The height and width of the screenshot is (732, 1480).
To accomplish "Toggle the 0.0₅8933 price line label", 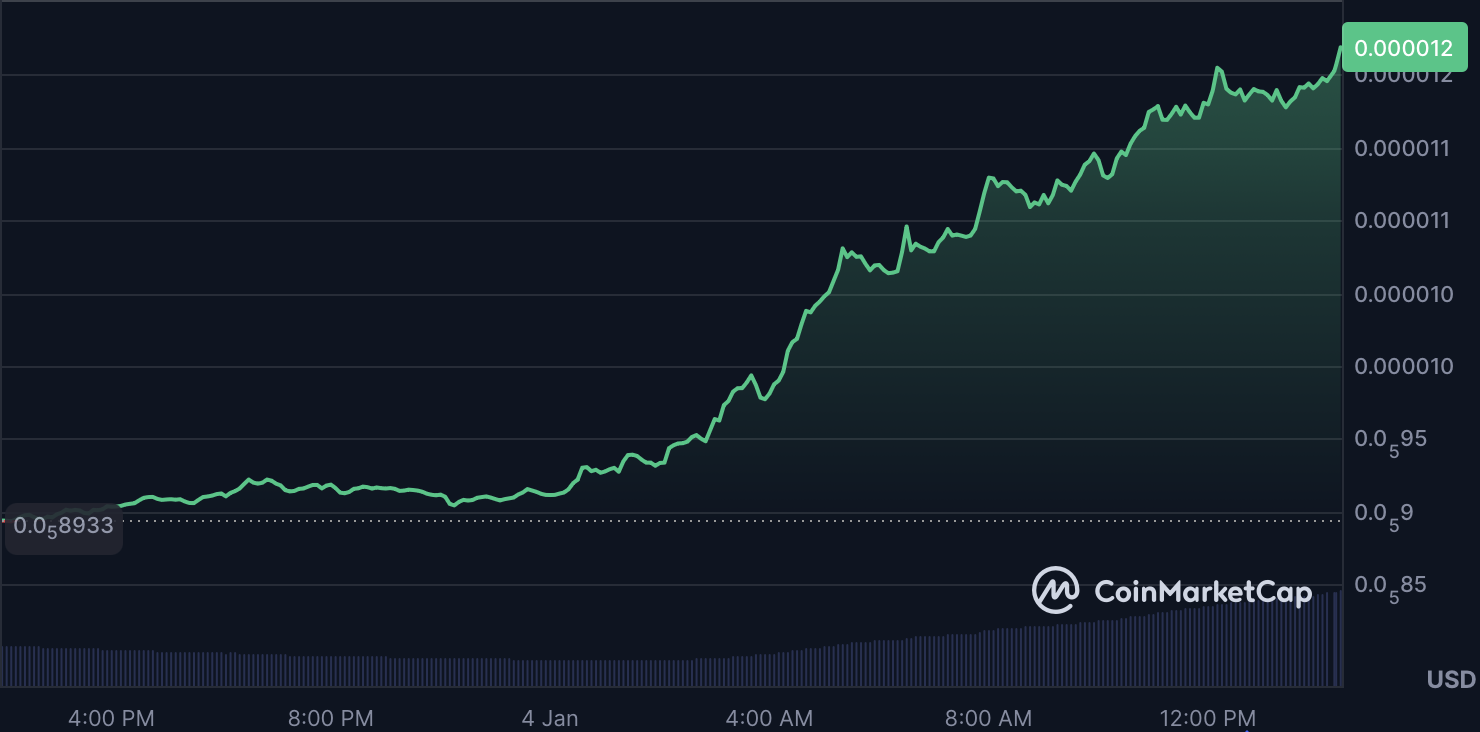I will coord(62,525).
